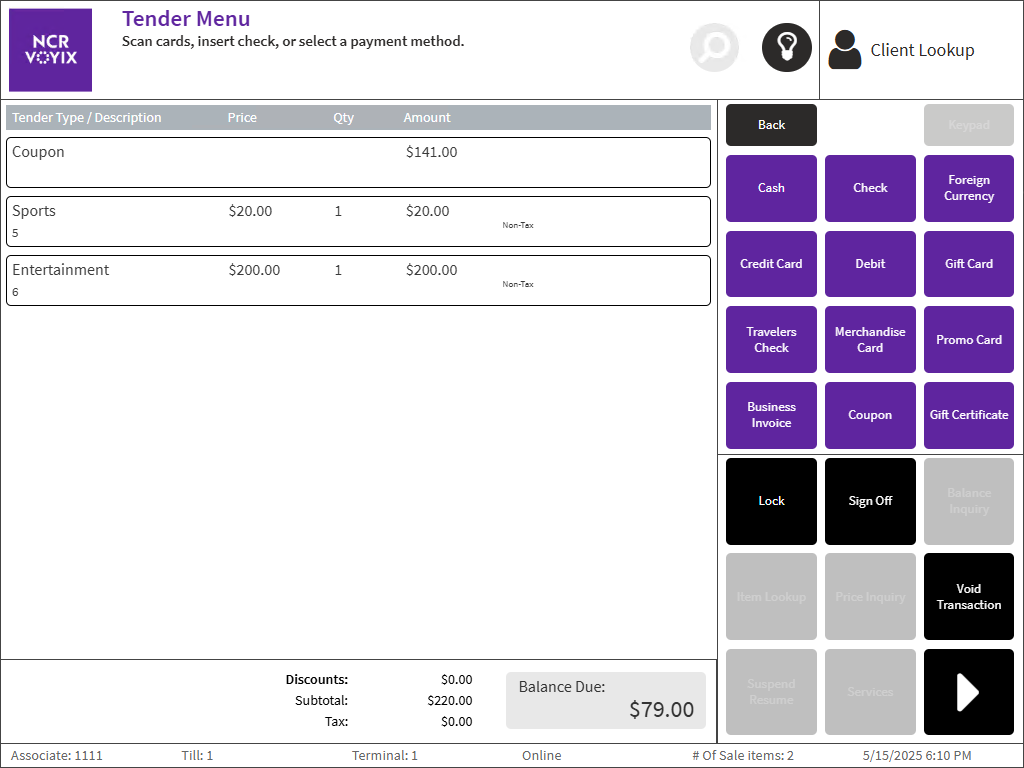This screenshot has width=1024, height=768.
Task: Sign Off the associate
Action: pyautogui.click(x=870, y=501)
